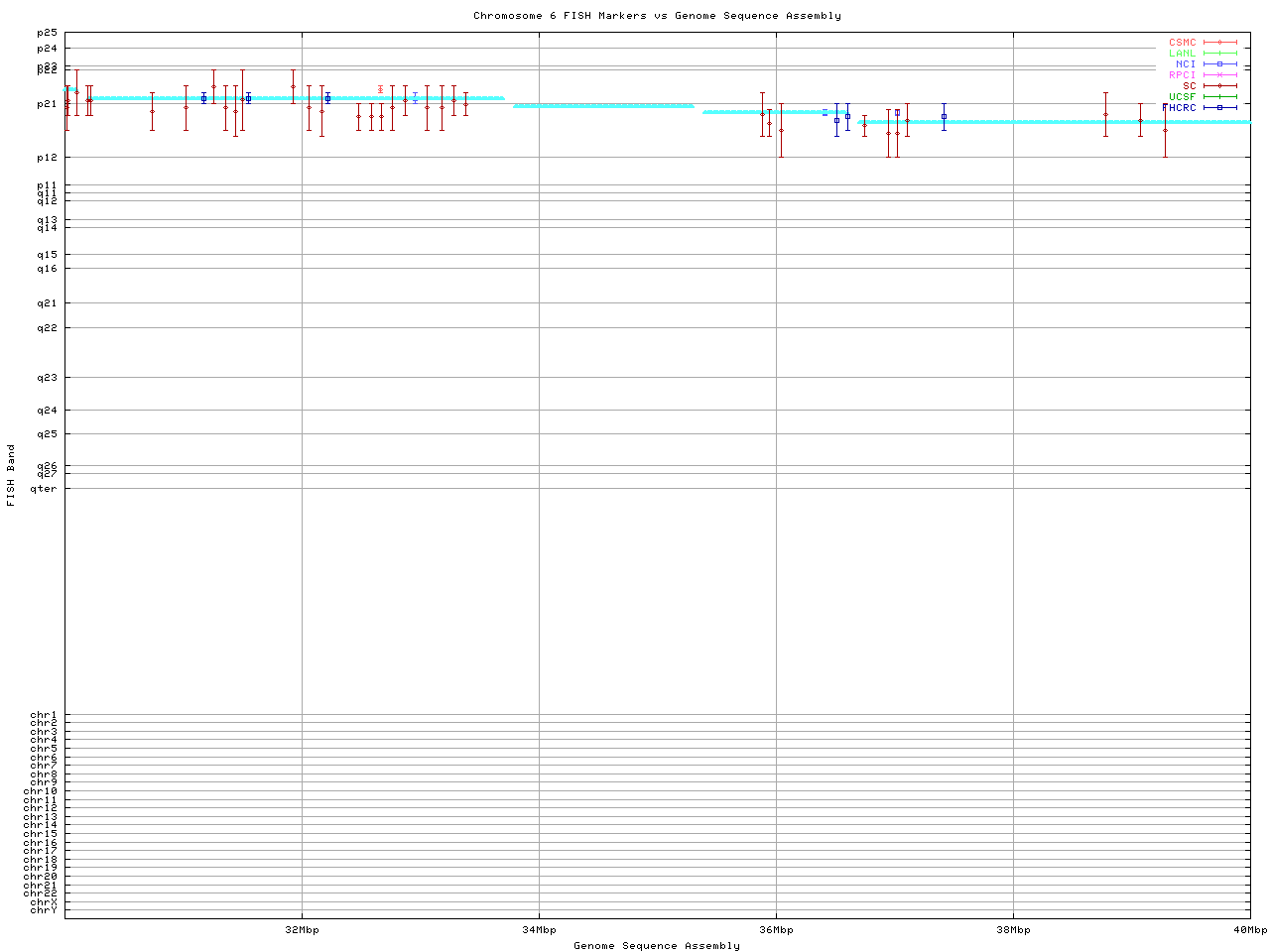Select the qter y-axis band label
The image size is (1270, 952).
tap(44, 488)
